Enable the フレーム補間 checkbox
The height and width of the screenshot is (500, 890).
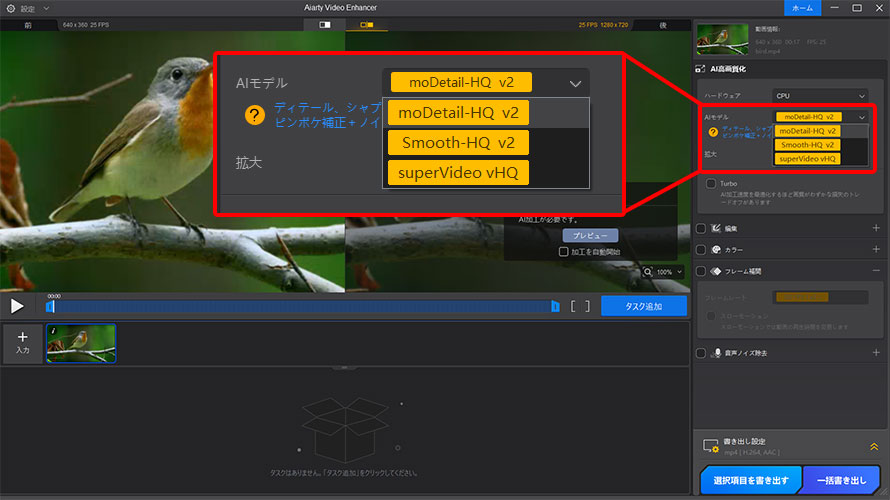[701, 271]
